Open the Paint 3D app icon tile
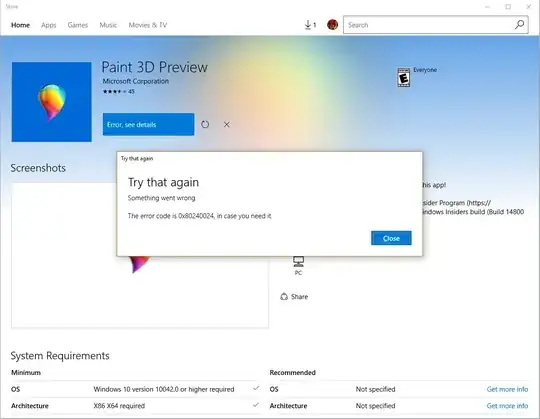 pos(52,102)
